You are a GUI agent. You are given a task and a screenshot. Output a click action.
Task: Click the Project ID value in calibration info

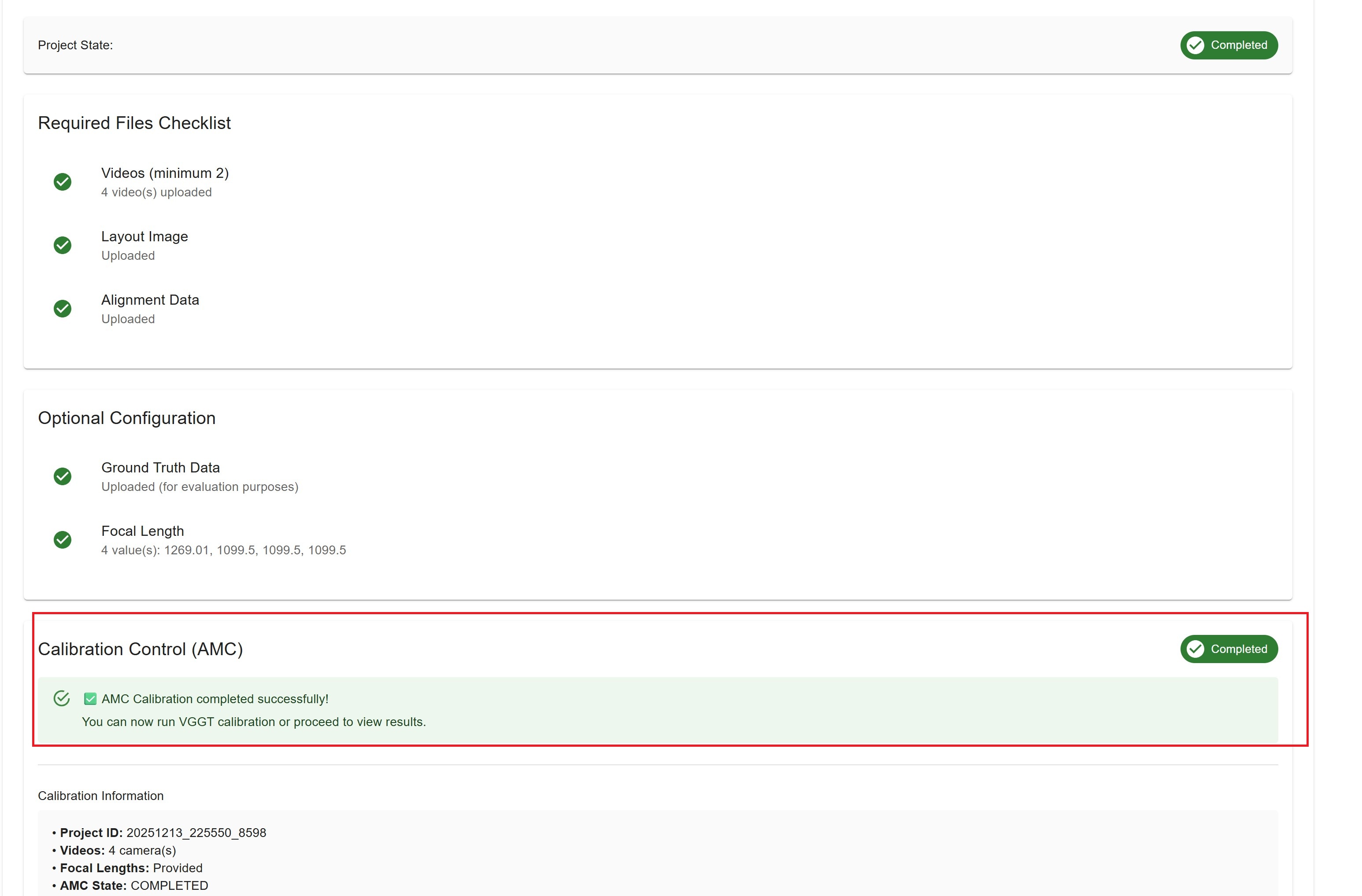[x=196, y=833]
